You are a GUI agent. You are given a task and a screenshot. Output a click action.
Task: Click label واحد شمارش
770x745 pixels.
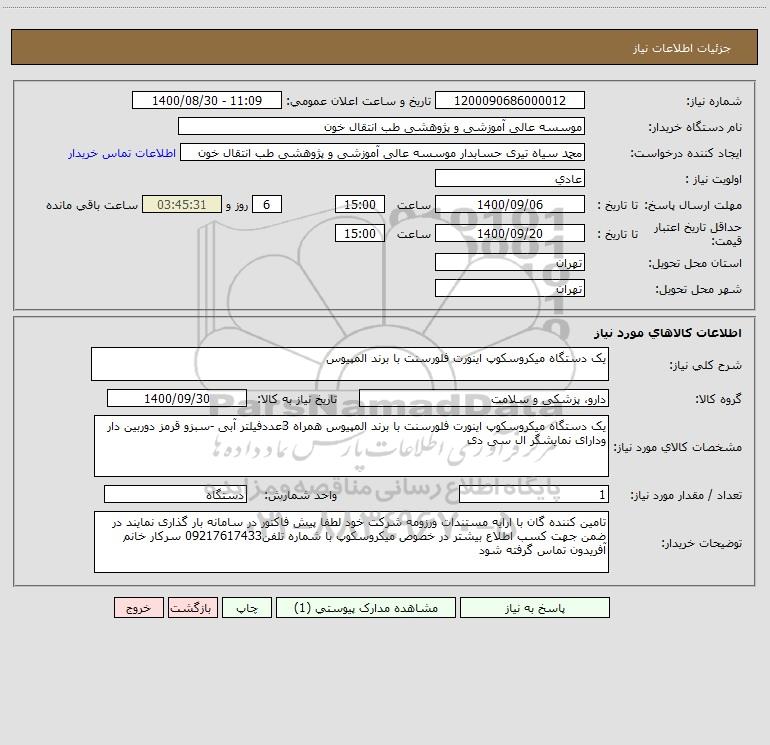click(x=301, y=495)
